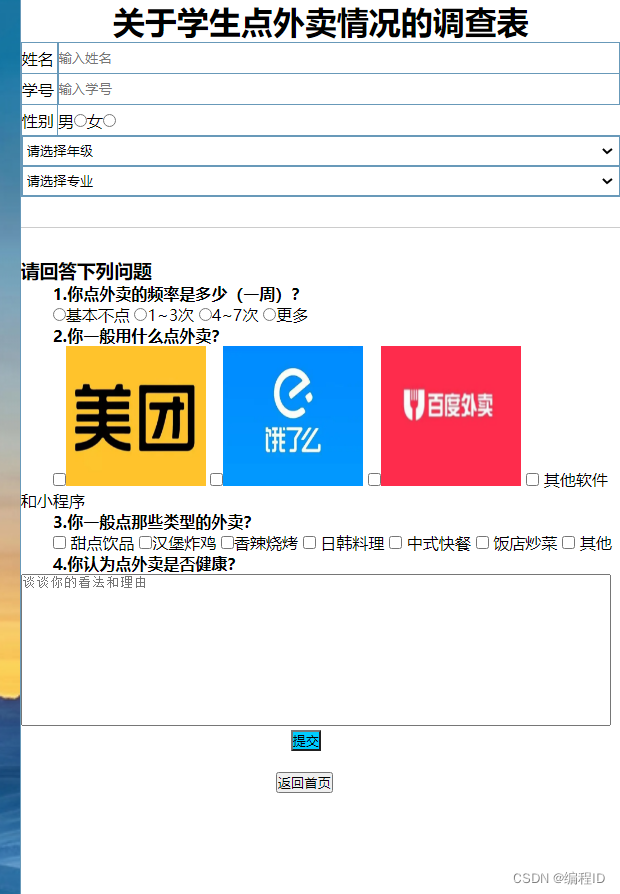Click the 美团 logo image
The width and height of the screenshot is (620, 894).
click(136, 416)
